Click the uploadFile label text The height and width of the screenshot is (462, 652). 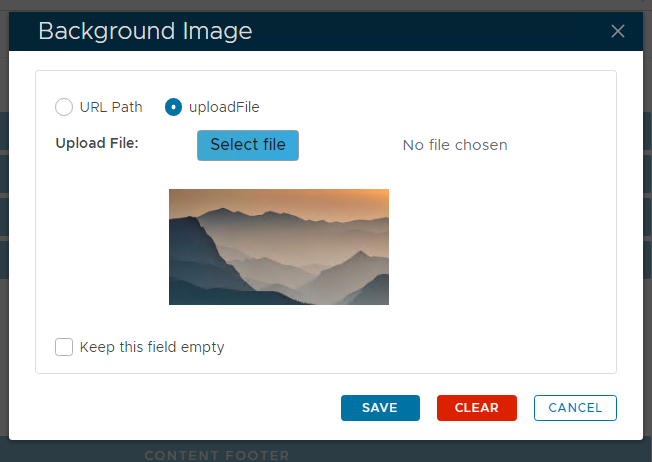tap(224, 107)
